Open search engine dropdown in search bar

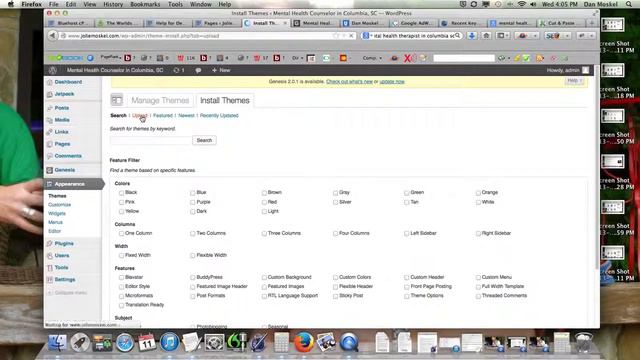tap(367, 36)
